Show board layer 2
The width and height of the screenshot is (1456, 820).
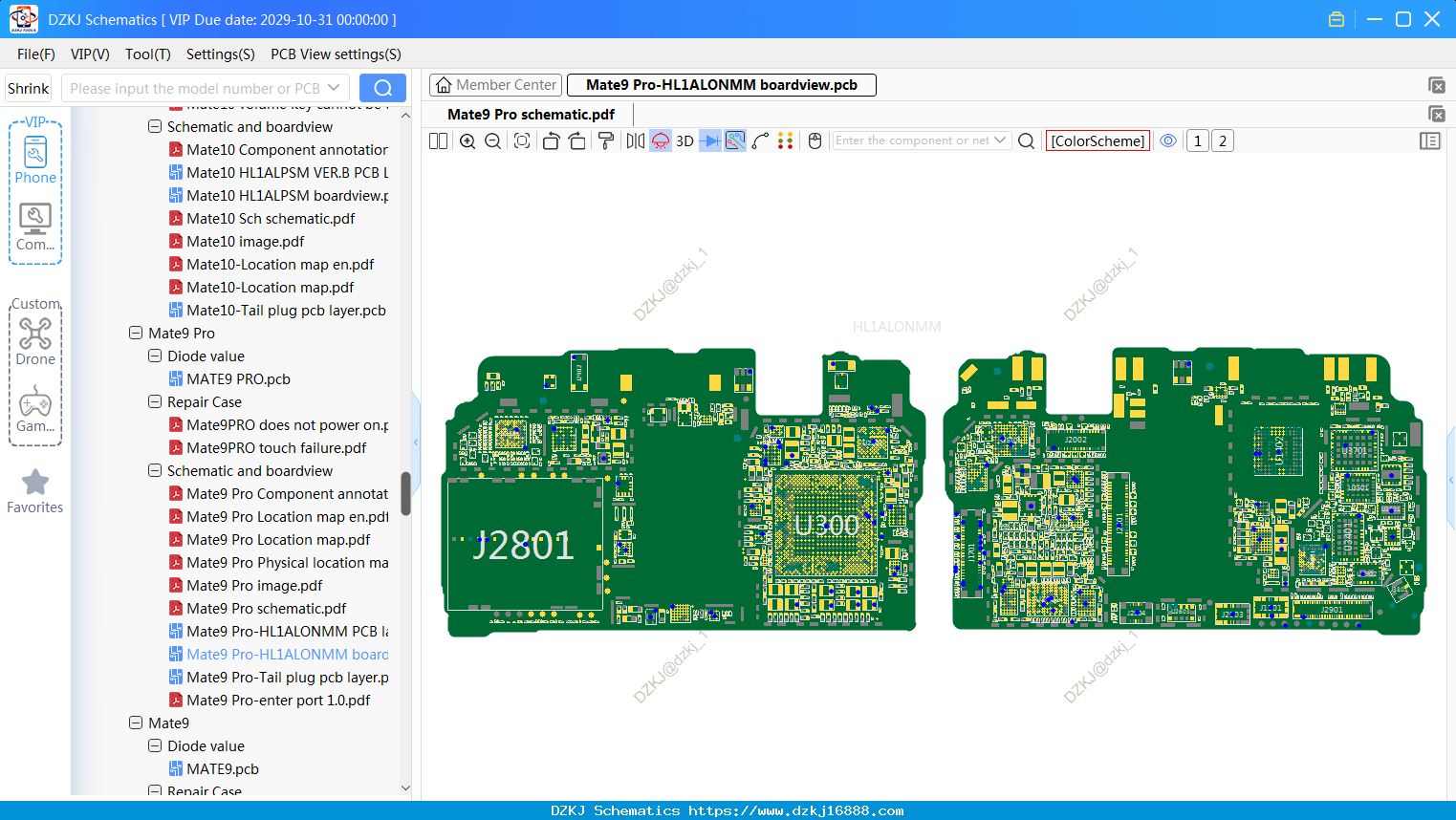pos(1223,140)
